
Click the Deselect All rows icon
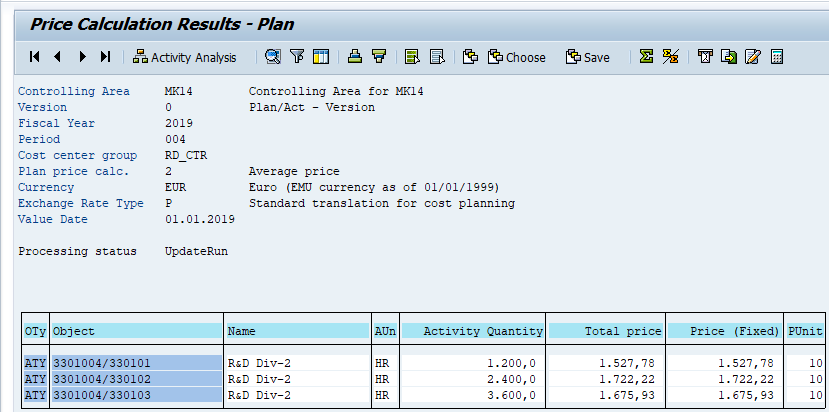[437, 57]
